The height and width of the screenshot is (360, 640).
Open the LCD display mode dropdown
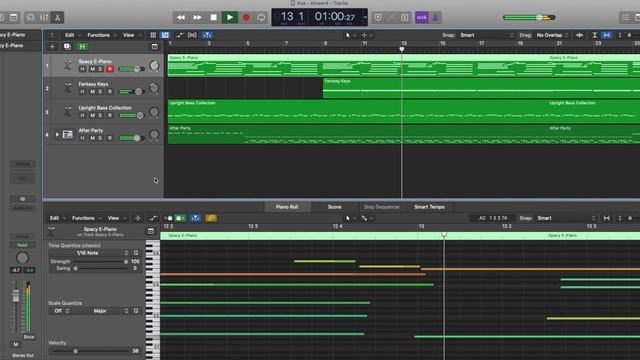(x=365, y=18)
